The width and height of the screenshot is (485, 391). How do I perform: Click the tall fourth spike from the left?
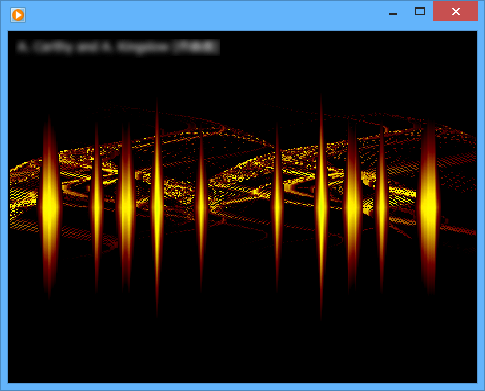[x=157, y=207]
